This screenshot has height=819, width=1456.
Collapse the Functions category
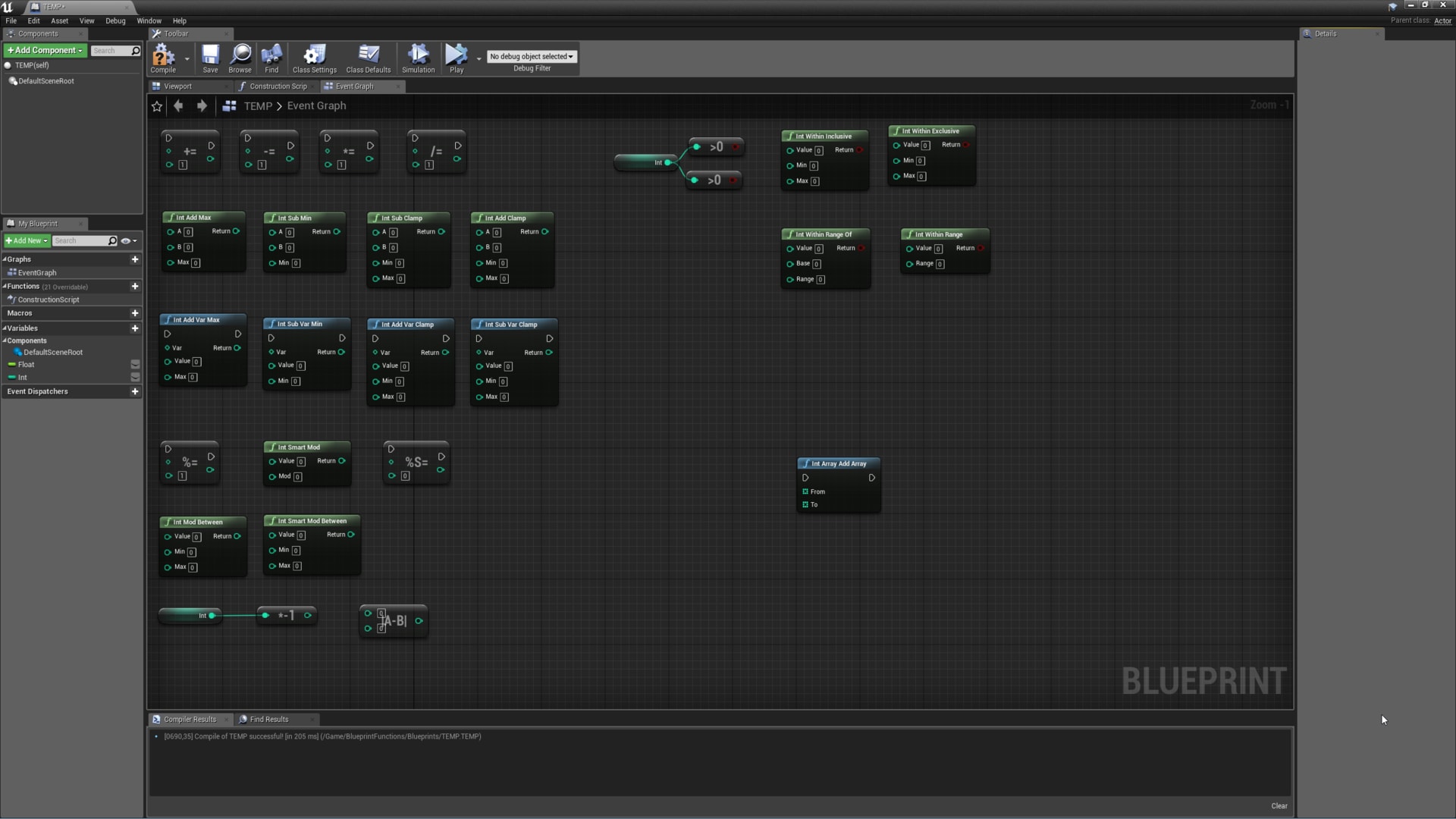pos(7,286)
